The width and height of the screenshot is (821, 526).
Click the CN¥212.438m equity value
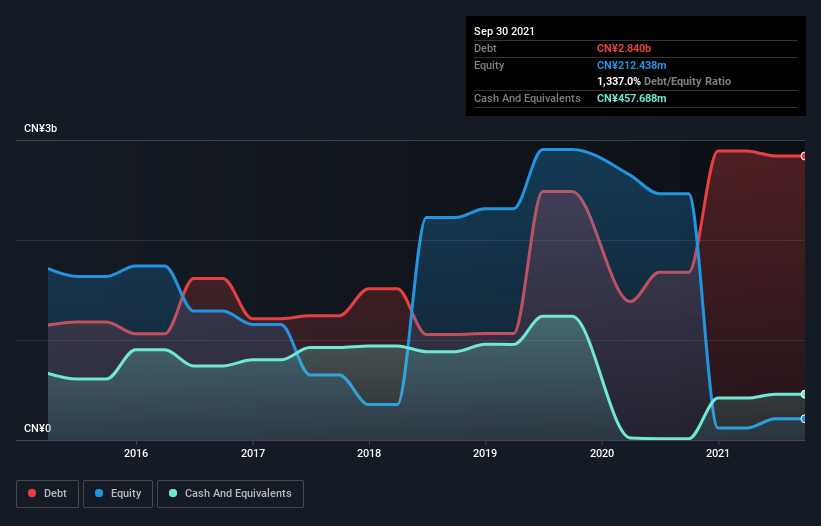[x=631, y=65]
